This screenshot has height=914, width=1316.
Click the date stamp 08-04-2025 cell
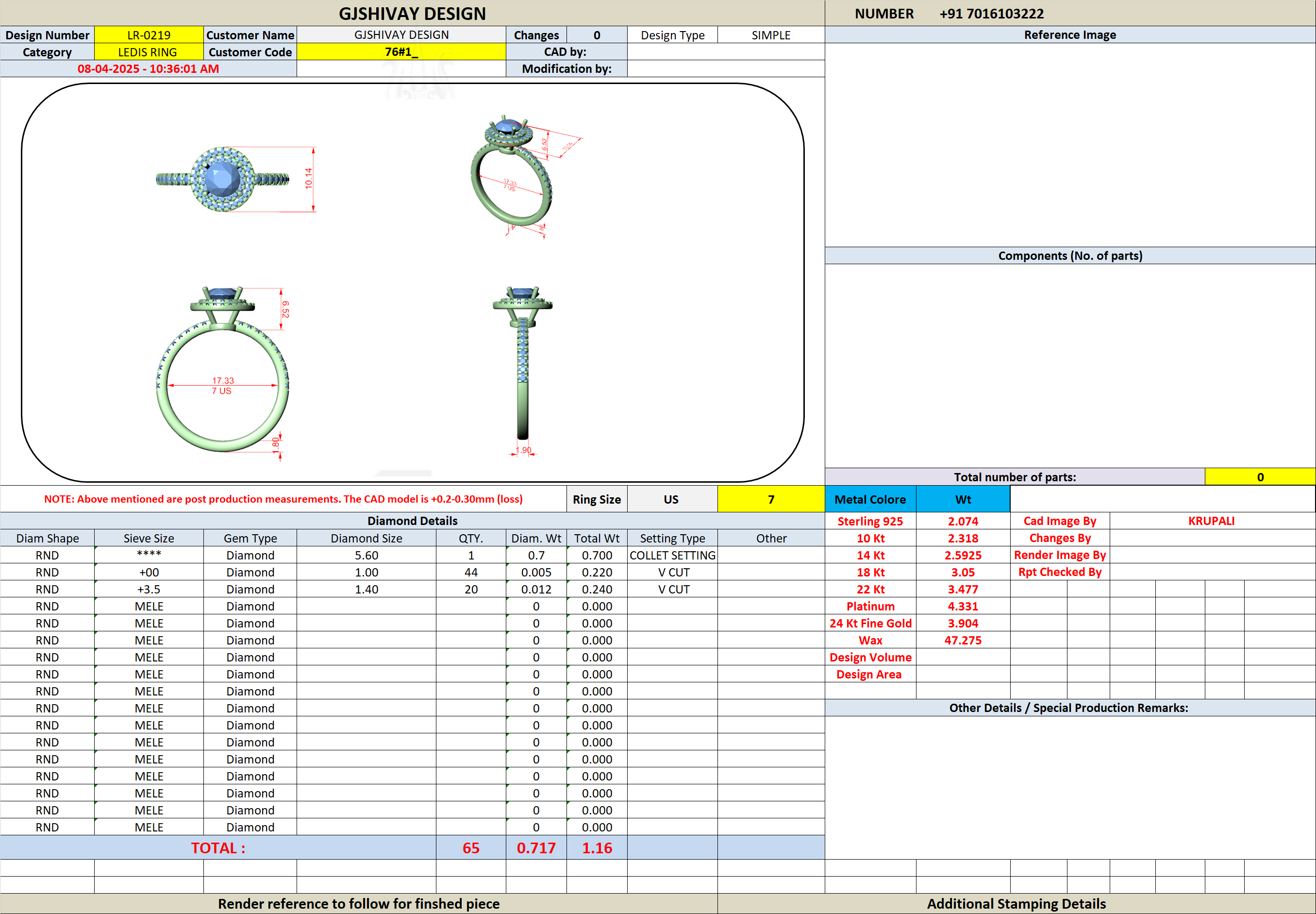(x=149, y=69)
